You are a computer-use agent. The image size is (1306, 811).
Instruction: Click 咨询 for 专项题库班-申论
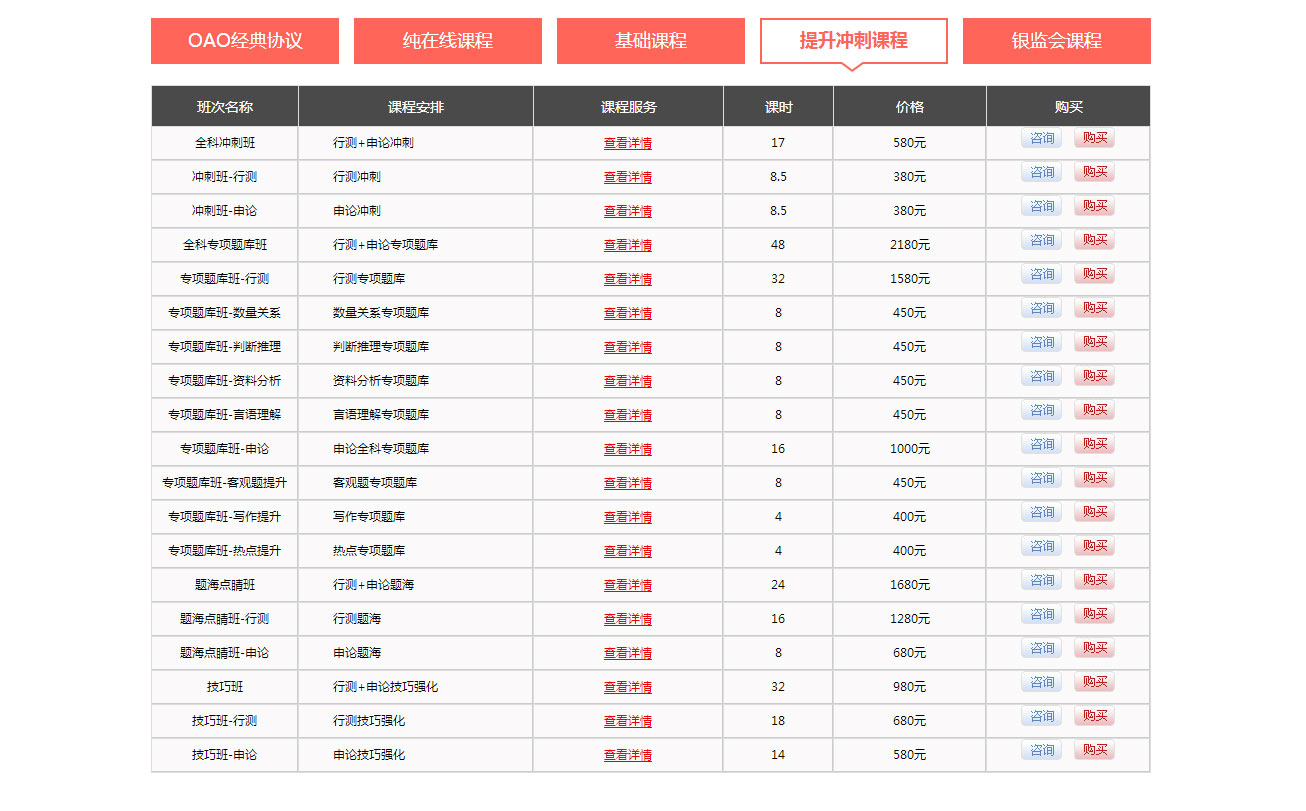point(1042,444)
